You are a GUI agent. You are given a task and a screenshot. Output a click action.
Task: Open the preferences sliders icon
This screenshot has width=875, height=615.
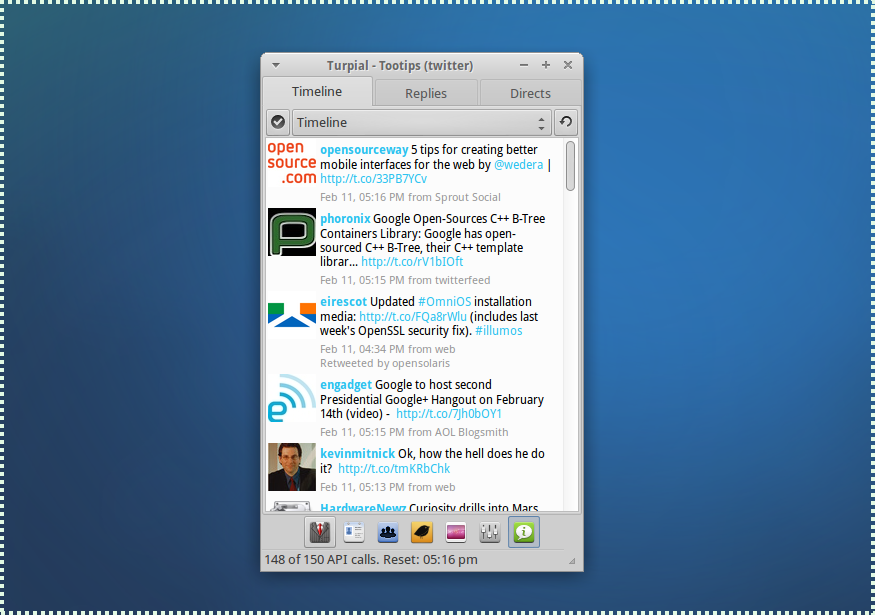pos(489,532)
